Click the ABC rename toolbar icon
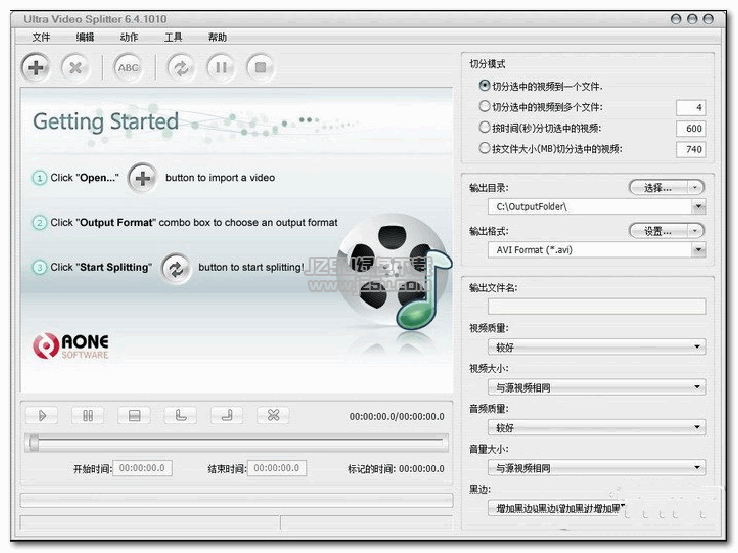 (128, 67)
